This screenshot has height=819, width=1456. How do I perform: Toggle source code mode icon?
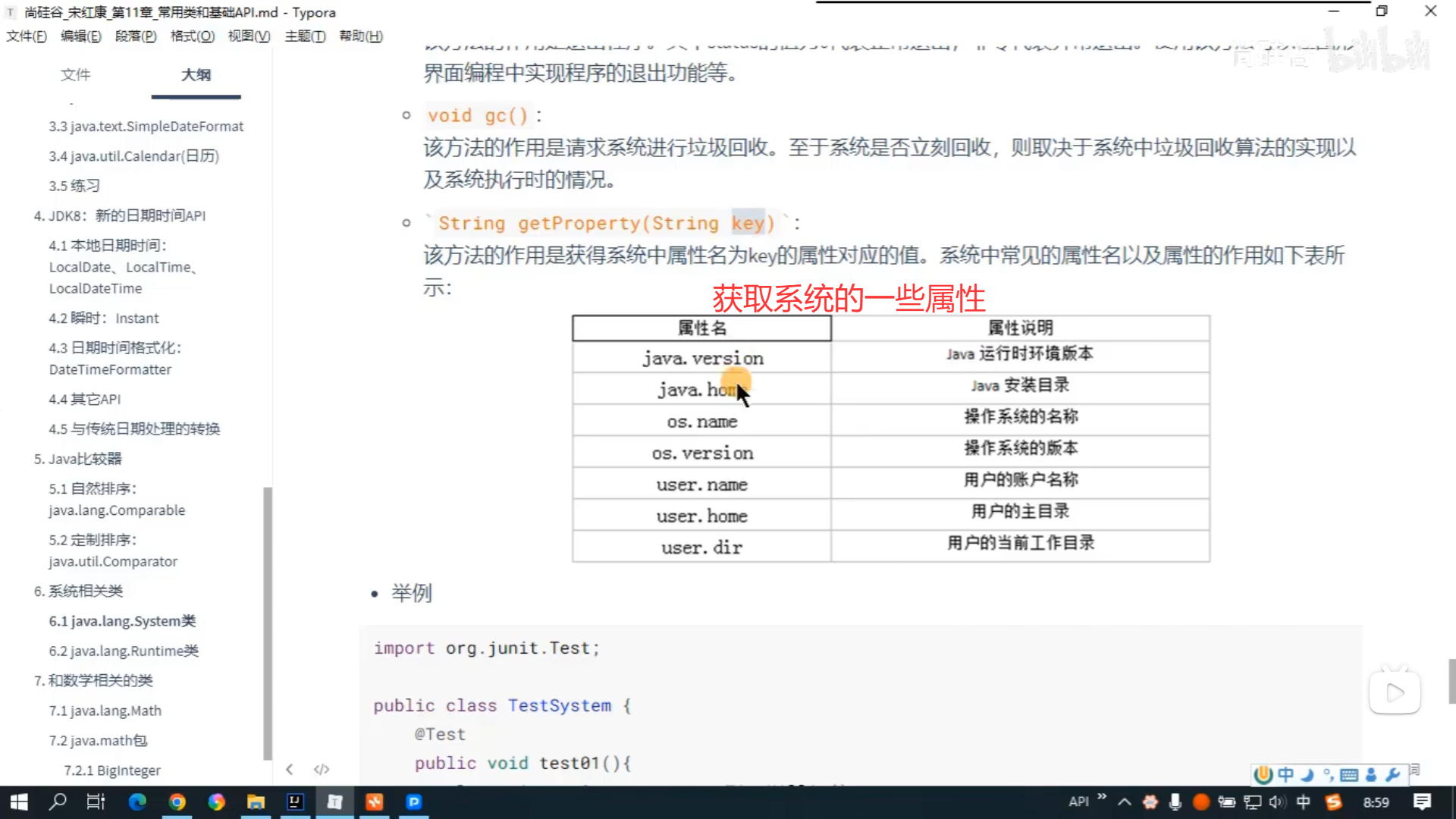(322, 769)
